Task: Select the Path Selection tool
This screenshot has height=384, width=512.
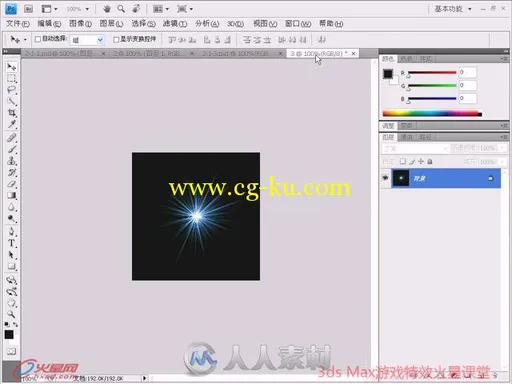Action: (11, 255)
